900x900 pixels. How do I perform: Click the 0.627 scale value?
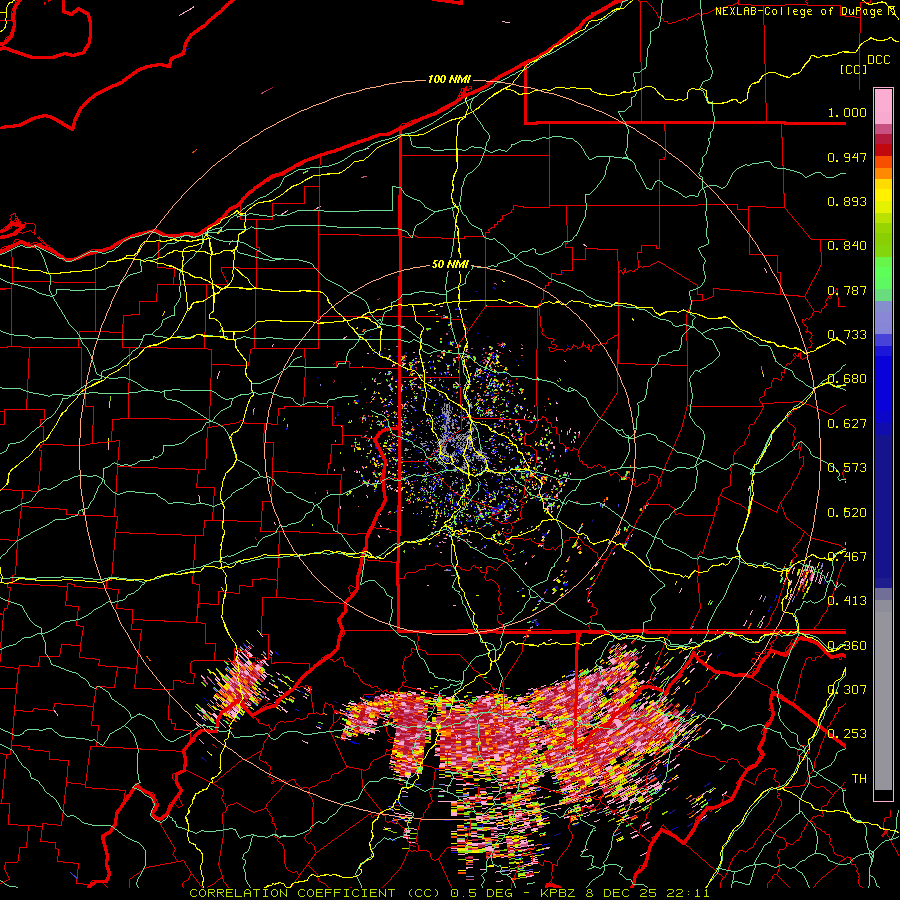click(847, 424)
